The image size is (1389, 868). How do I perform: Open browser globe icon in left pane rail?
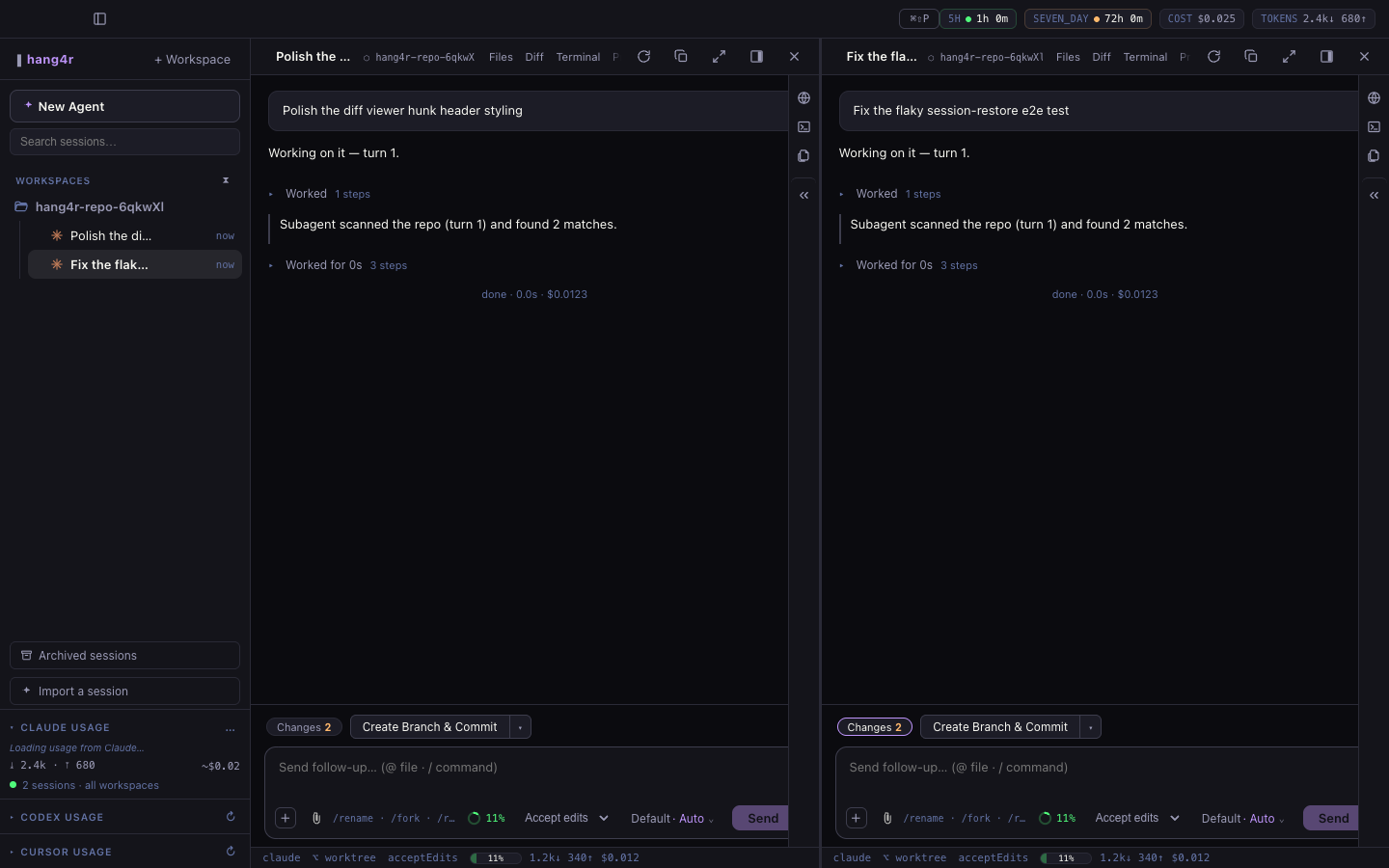coord(803,97)
